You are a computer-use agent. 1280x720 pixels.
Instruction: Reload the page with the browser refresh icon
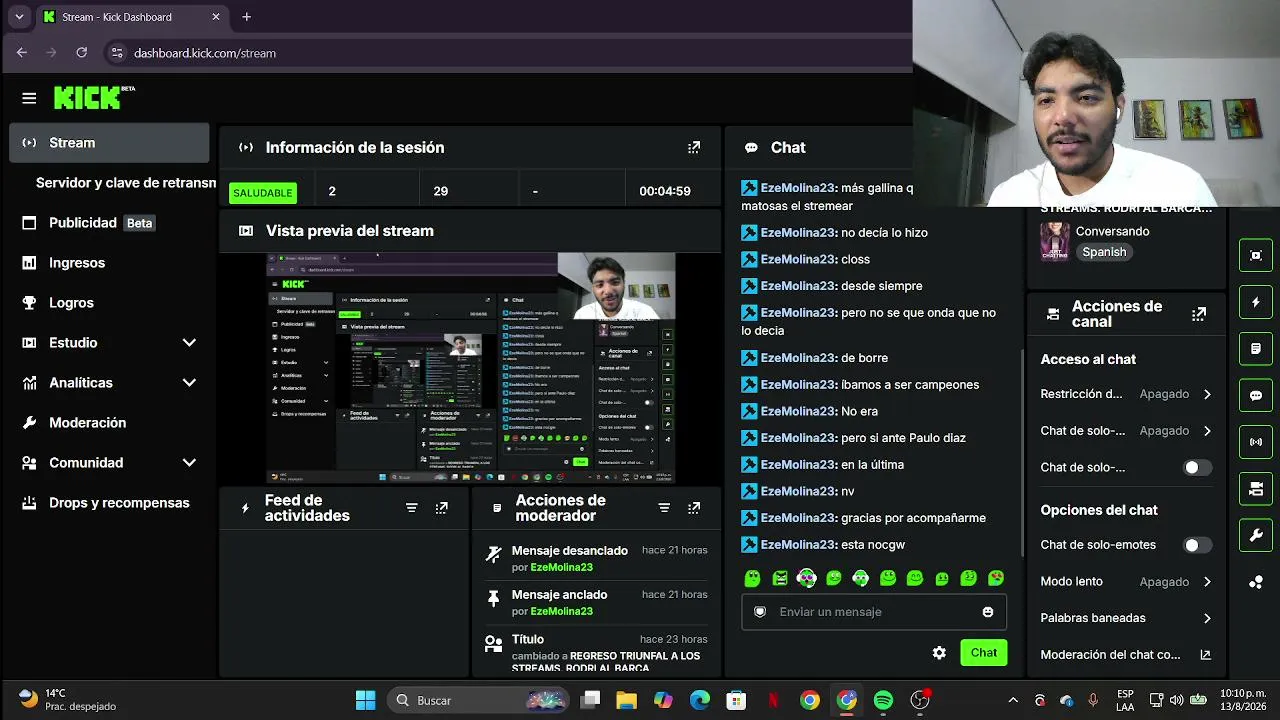click(81, 53)
